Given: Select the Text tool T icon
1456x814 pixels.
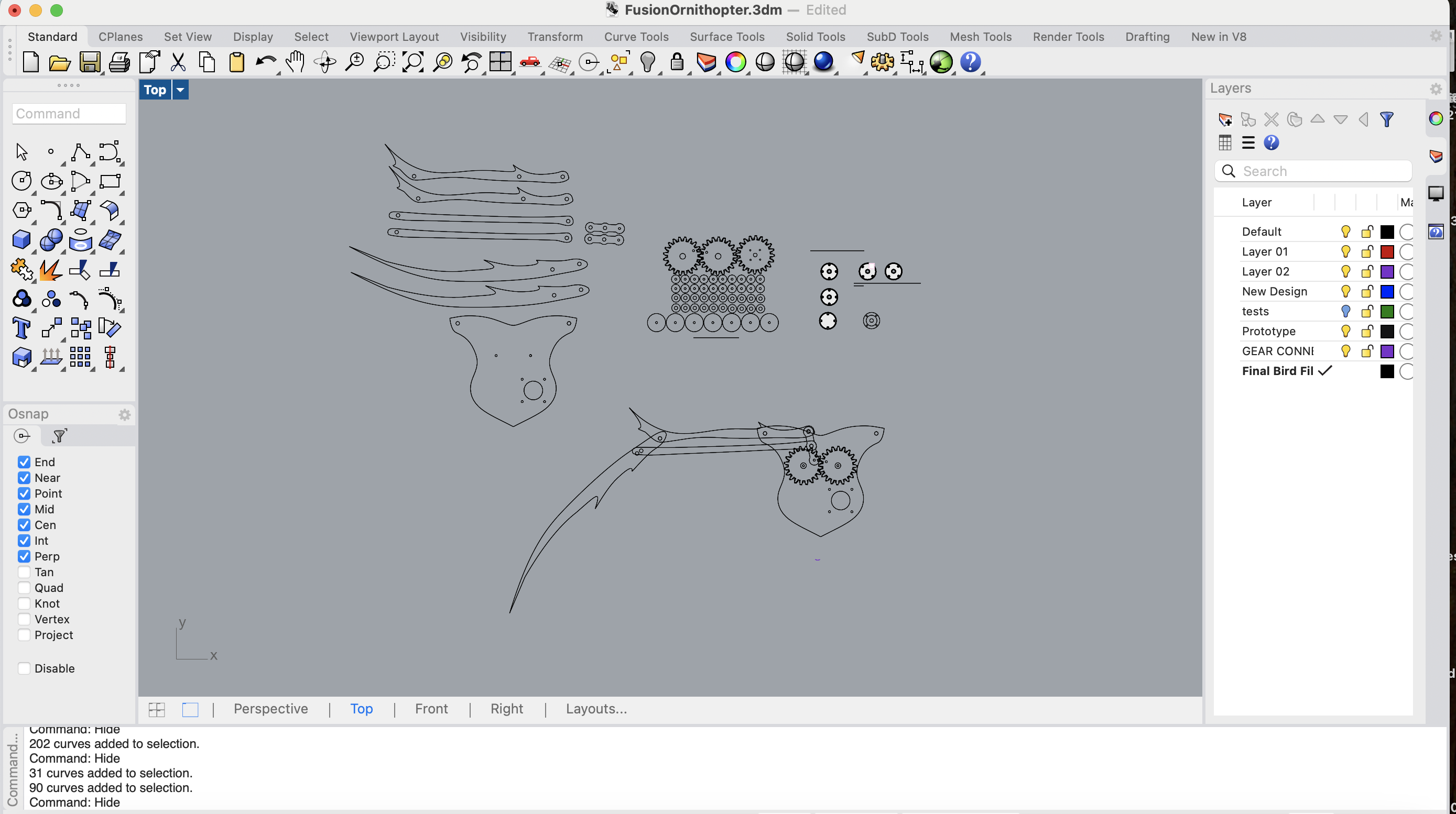Looking at the screenshot, I should [x=21, y=327].
